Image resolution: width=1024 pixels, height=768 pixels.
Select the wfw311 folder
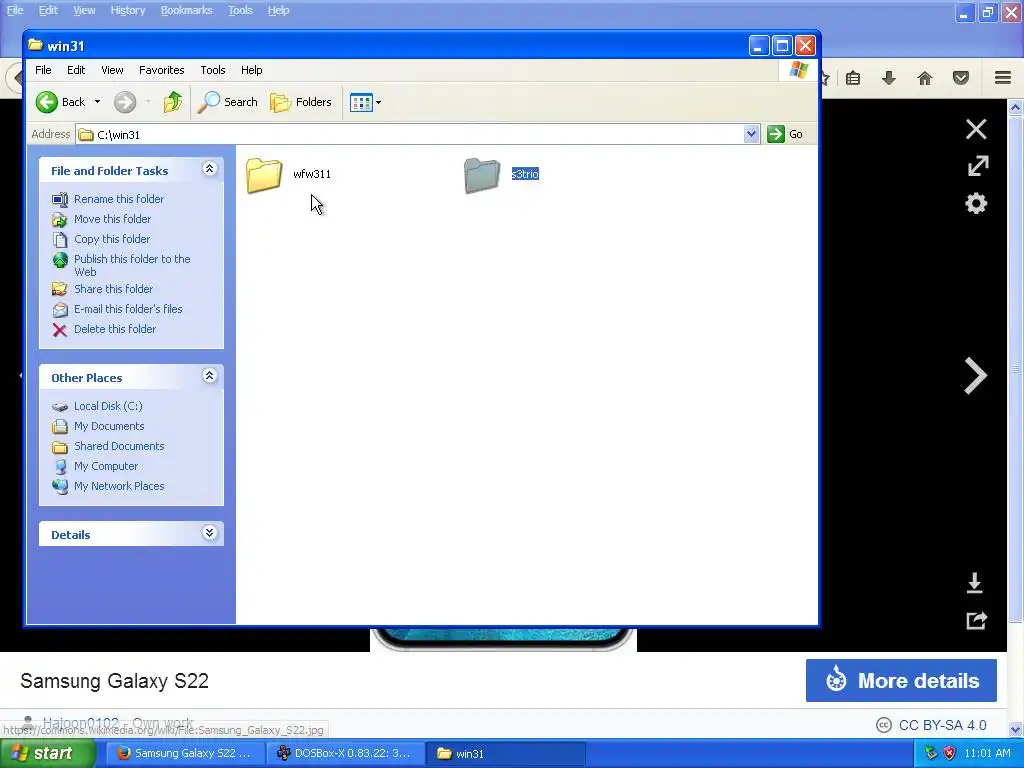289,175
